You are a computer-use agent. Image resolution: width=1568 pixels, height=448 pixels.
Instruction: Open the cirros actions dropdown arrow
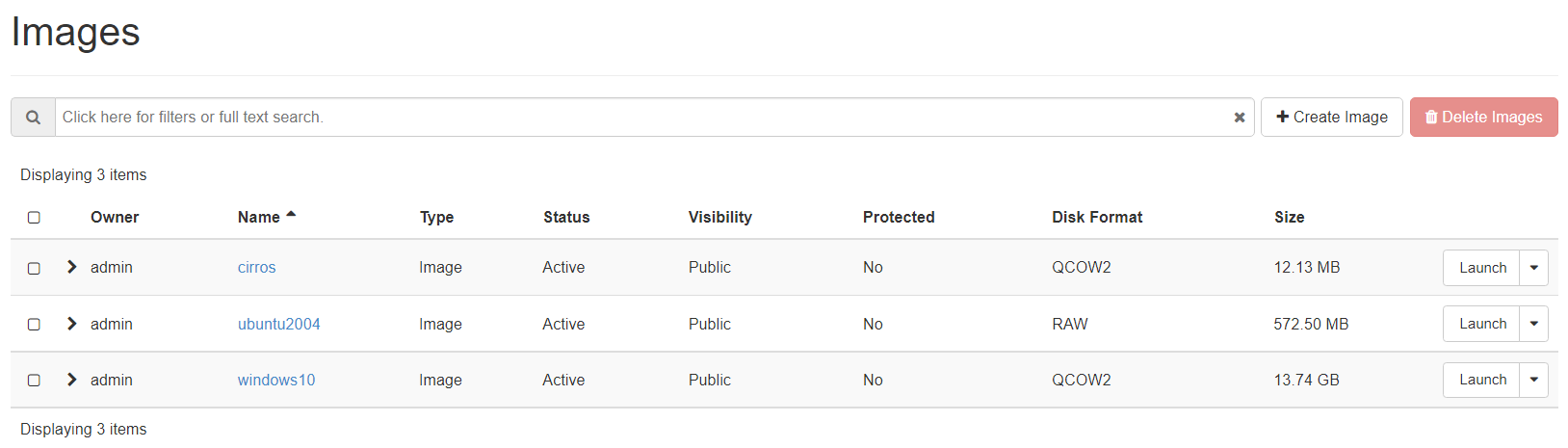1533,268
